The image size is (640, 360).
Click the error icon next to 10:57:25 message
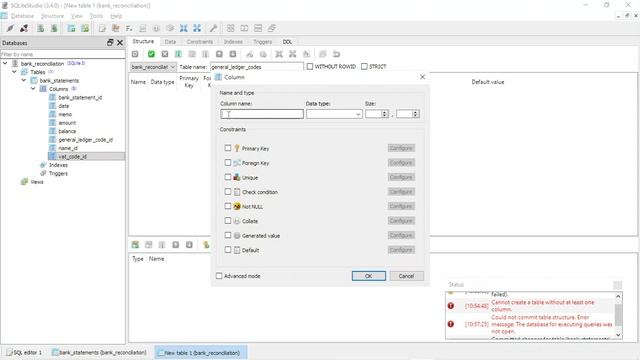click(x=451, y=324)
